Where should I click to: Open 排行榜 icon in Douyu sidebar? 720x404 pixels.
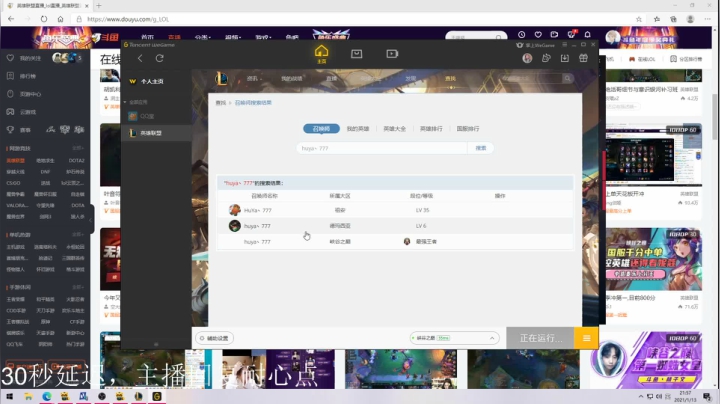point(10,76)
